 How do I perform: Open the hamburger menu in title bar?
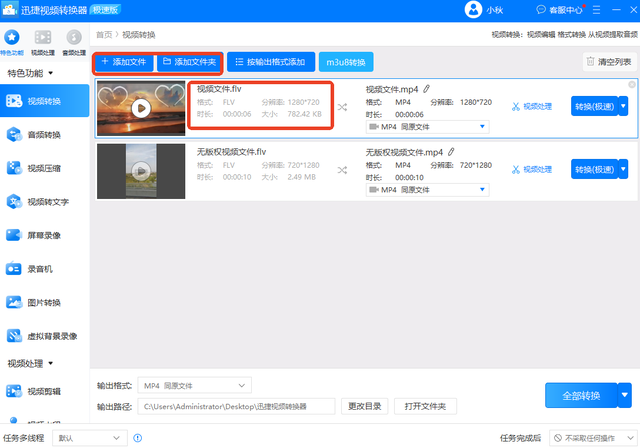click(x=596, y=10)
